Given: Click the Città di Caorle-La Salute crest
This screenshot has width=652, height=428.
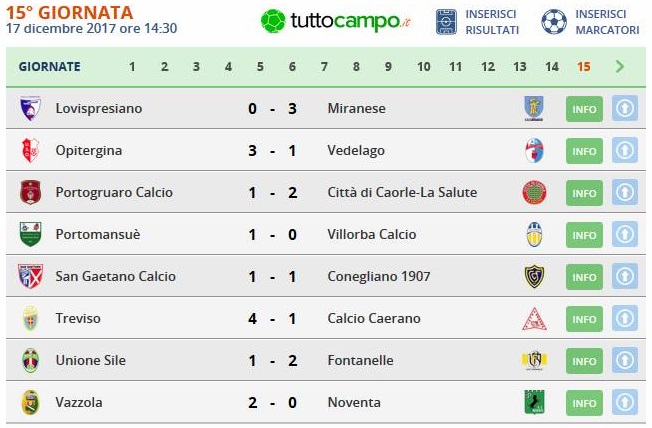Looking at the screenshot, I should [534, 192].
